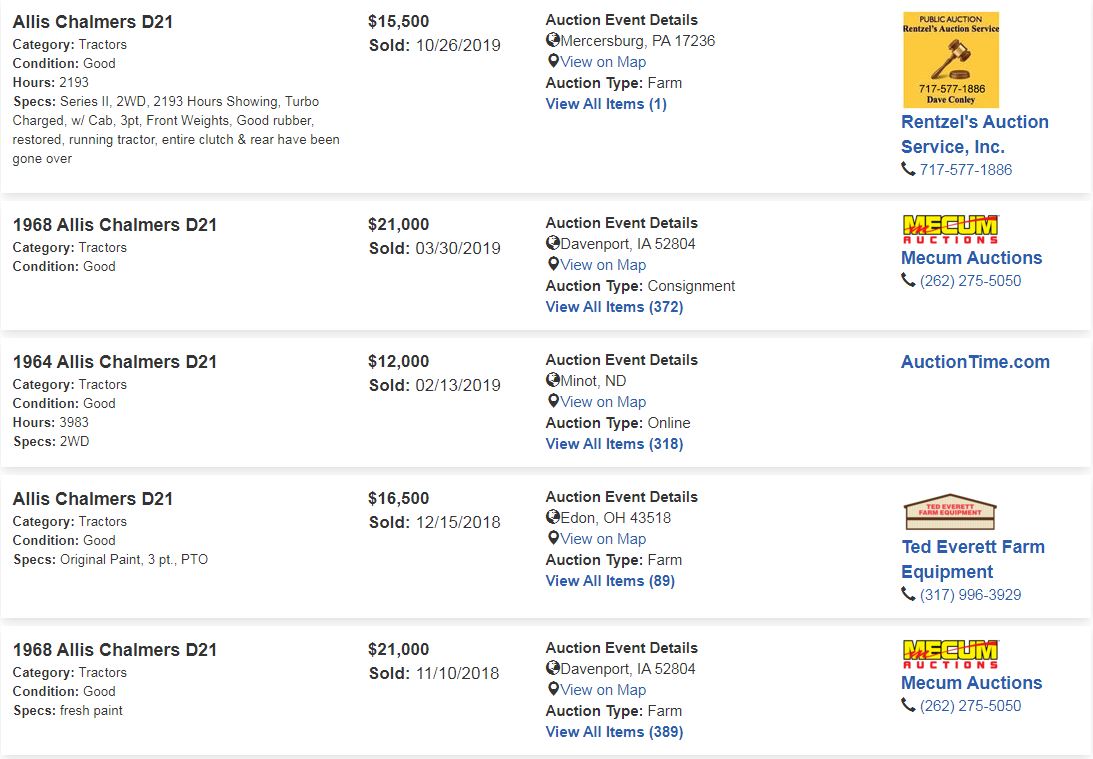The height and width of the screenshot is (759, 1093).
Task: Click the map pin icon for Mercersburg listing
Action: coord(553,61)
